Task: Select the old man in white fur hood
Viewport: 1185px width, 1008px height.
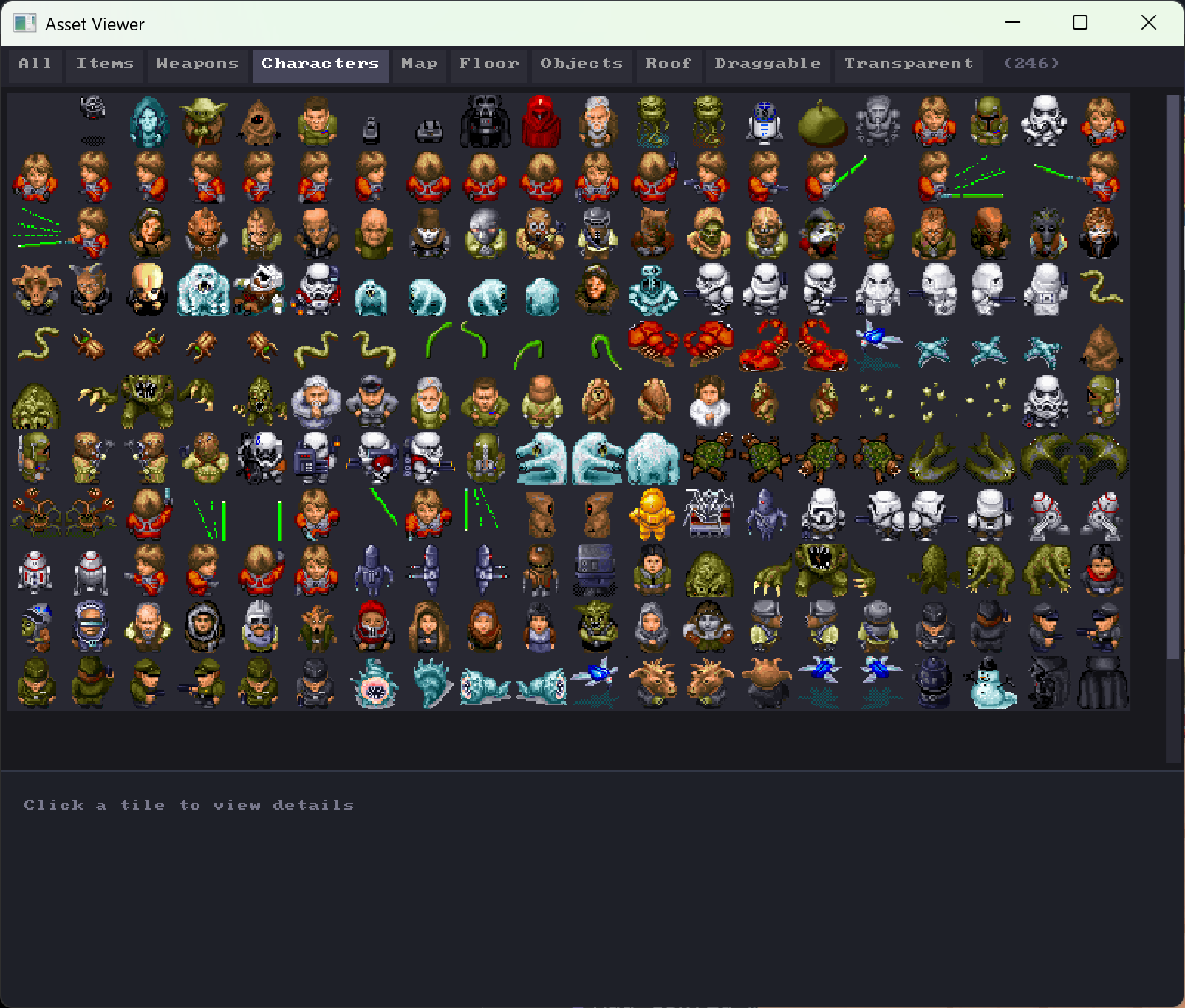Action: click(x=316, y=403)
